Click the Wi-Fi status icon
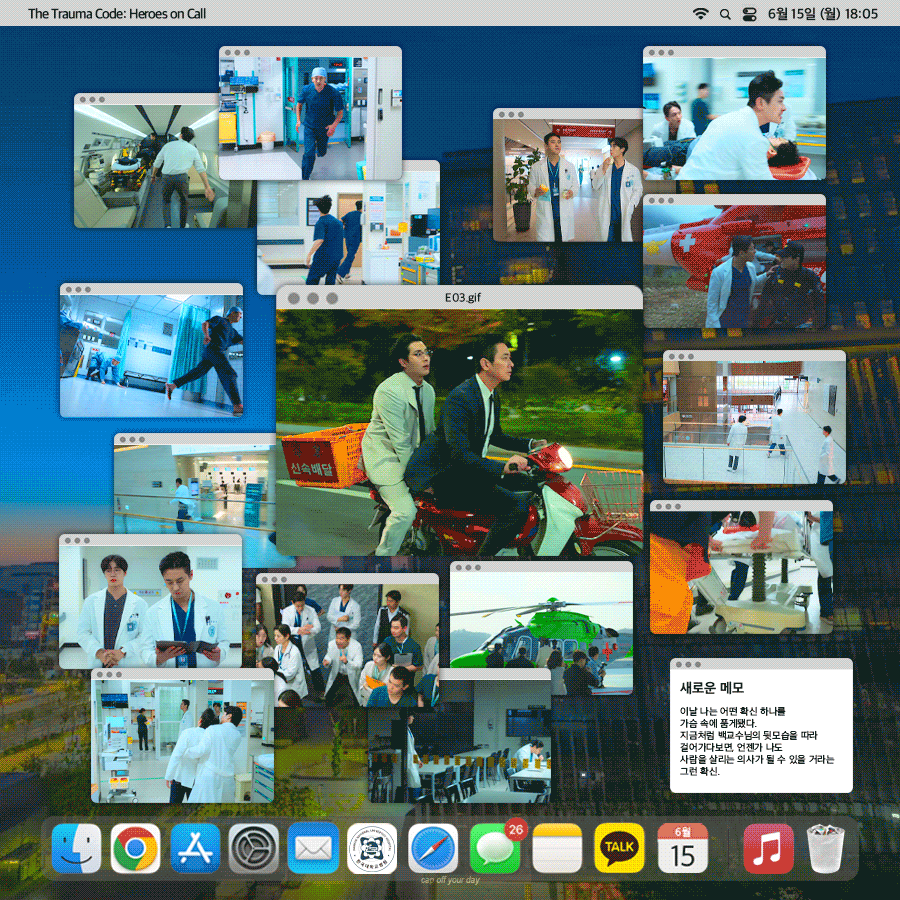 point(700,14)
